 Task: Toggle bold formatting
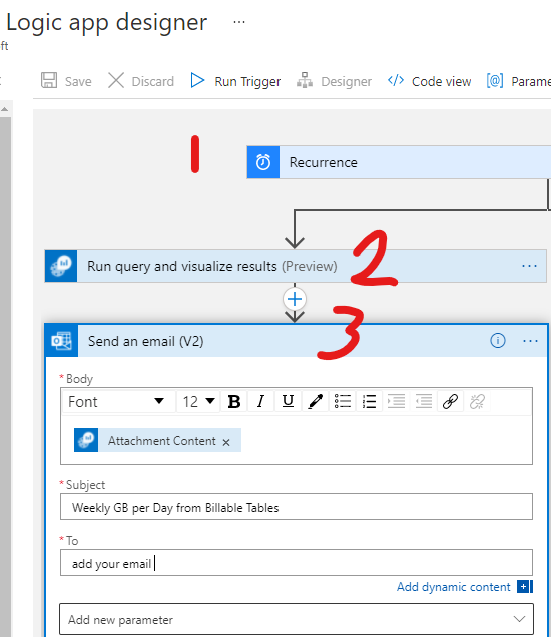tap(234, 401)
